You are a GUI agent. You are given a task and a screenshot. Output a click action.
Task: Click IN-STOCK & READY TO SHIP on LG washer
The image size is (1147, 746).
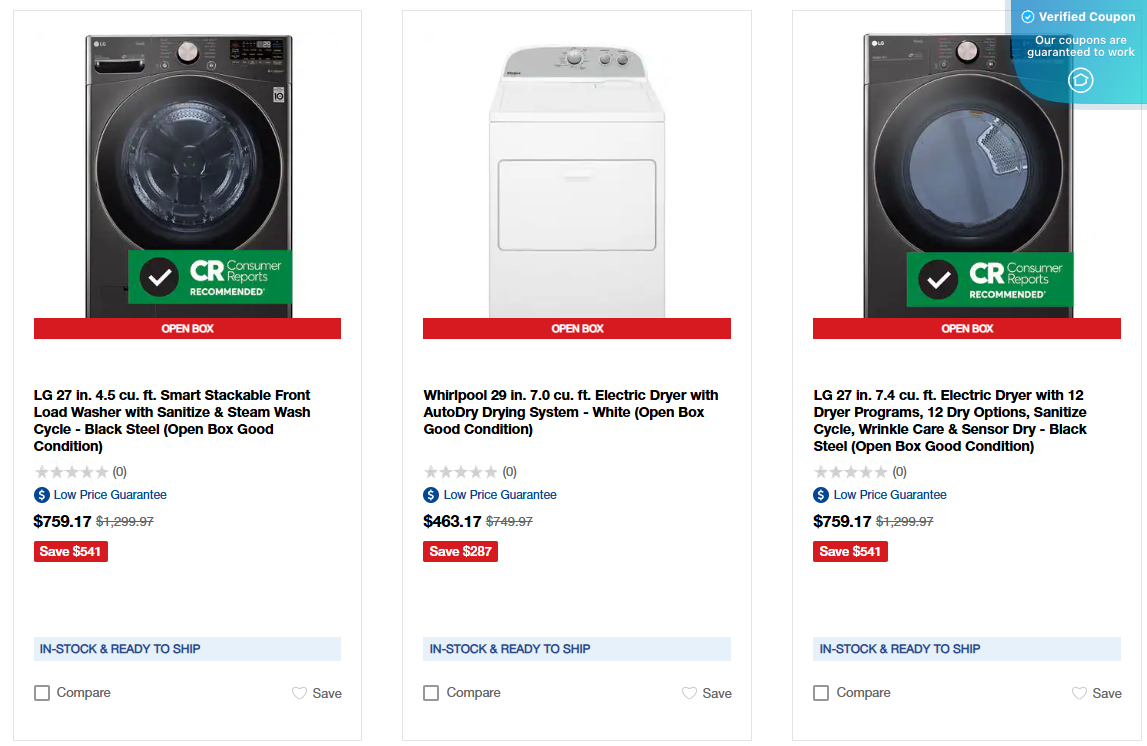coord(187,648)
